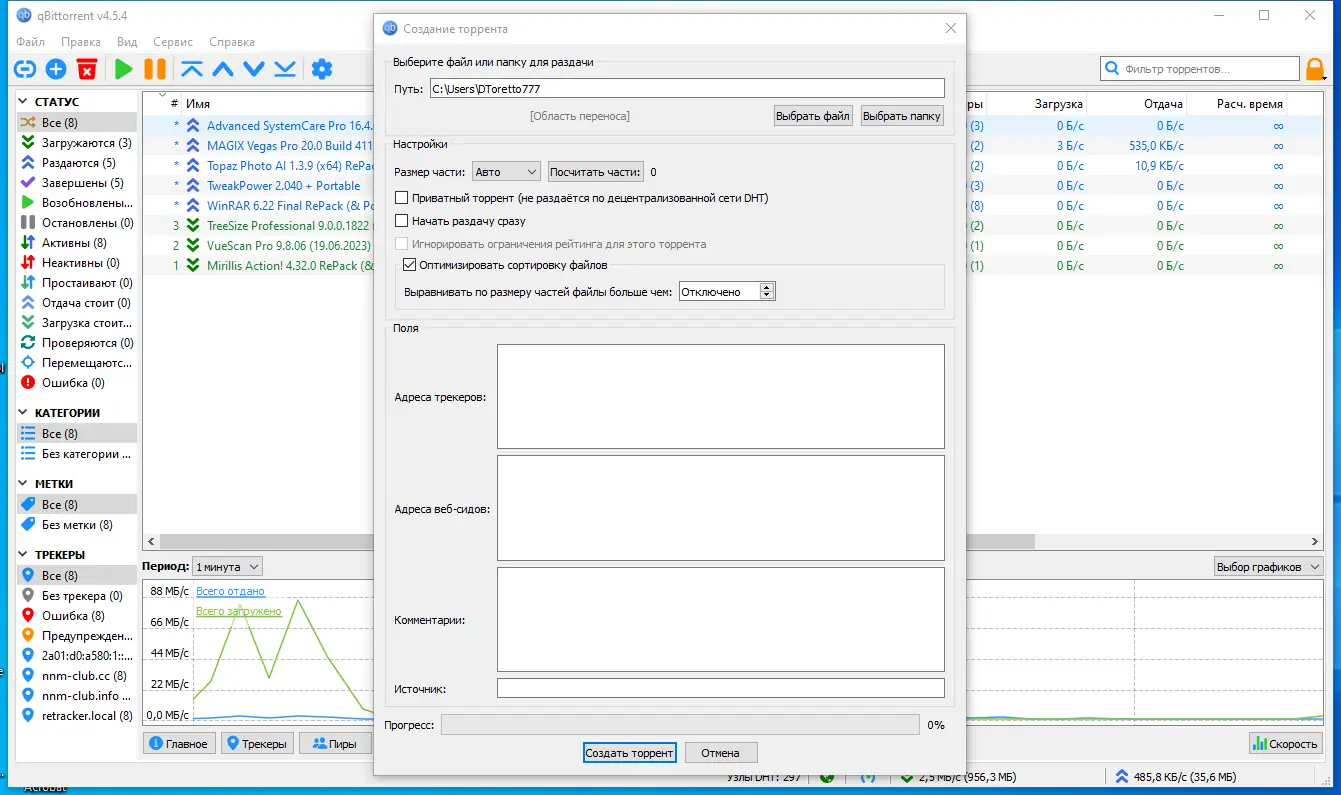Select the Без метки (8) filter
This screenshot has height=795, width=1341.
coord(76,525)
